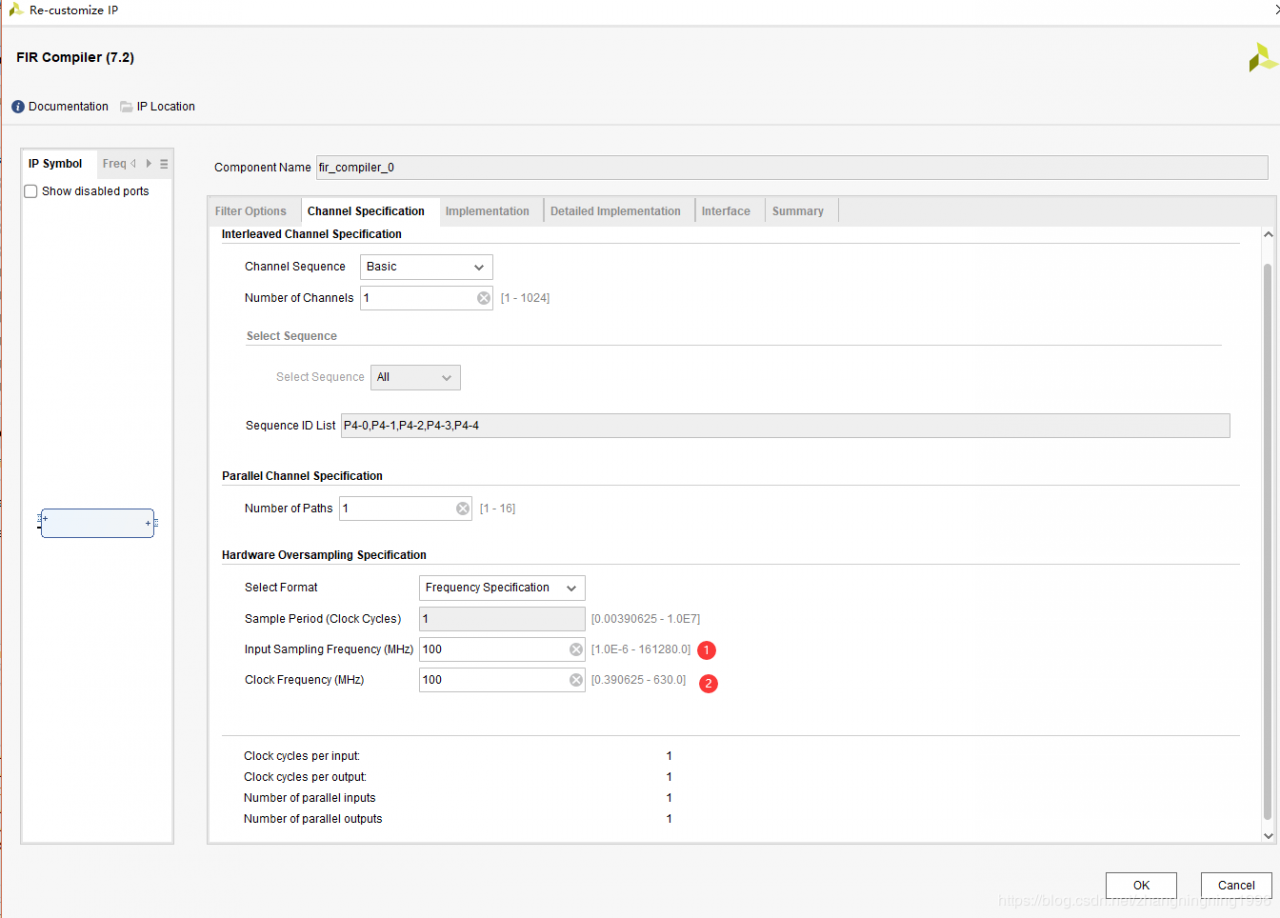Screen dimensions: 1280x918
Task: Open the Detailed Implementation tab
Action: (x=616, y=211)
